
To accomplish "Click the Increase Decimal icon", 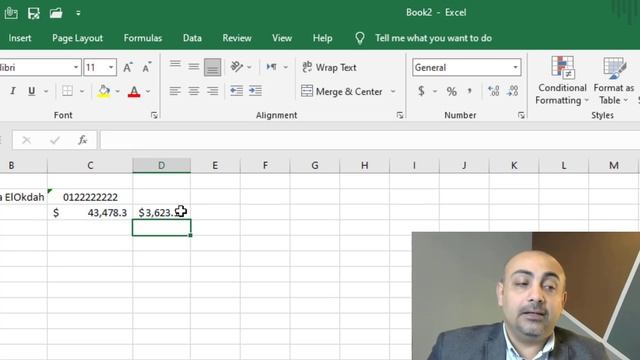I will (x=493, y=91).
